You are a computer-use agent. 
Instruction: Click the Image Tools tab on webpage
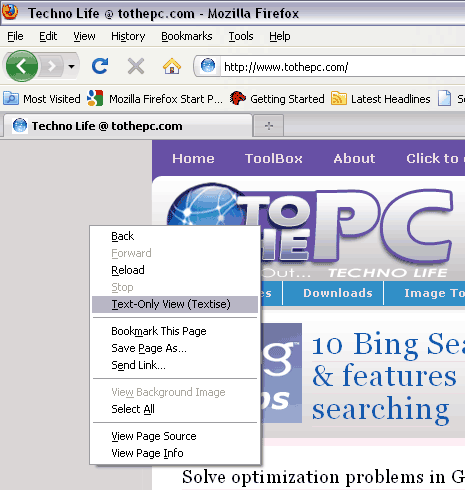(x=434, y=293)
